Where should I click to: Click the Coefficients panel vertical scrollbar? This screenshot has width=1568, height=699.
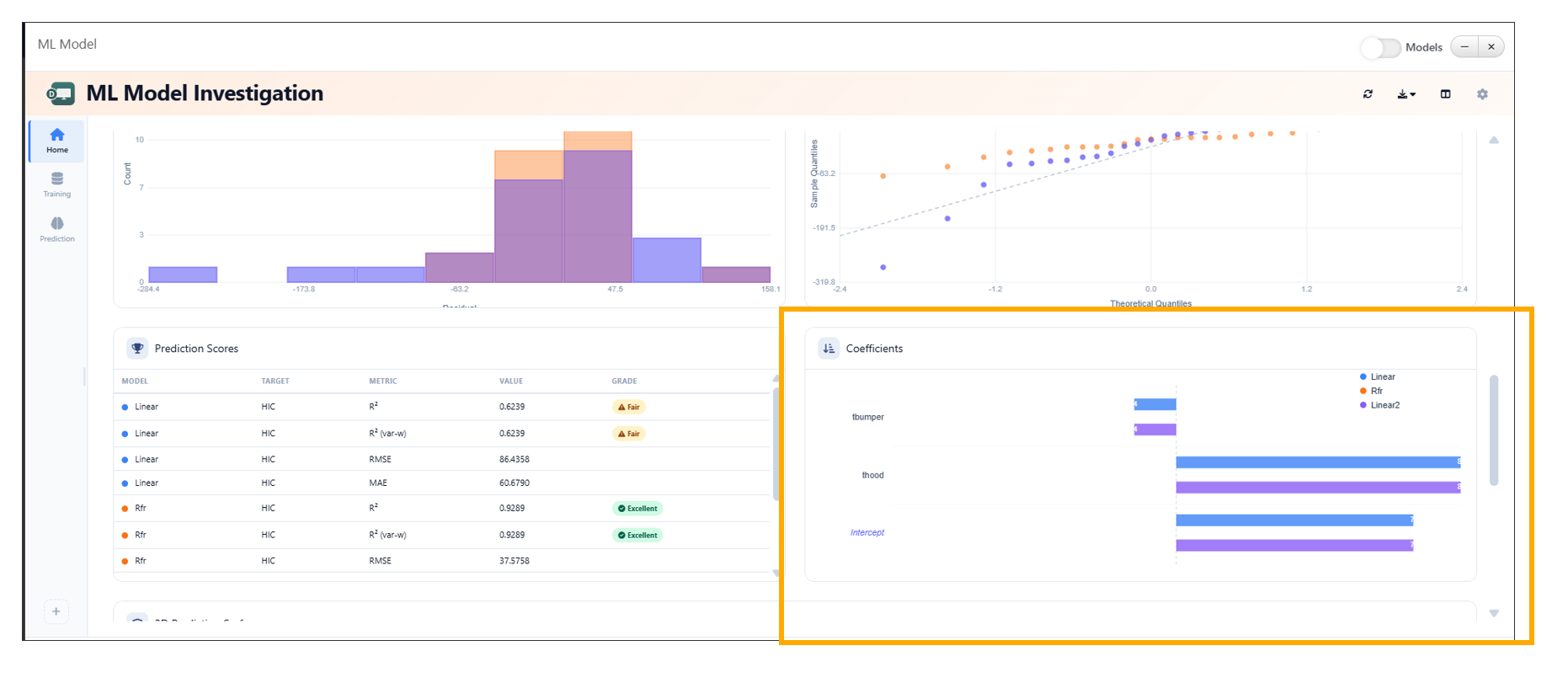[1494, 430]
